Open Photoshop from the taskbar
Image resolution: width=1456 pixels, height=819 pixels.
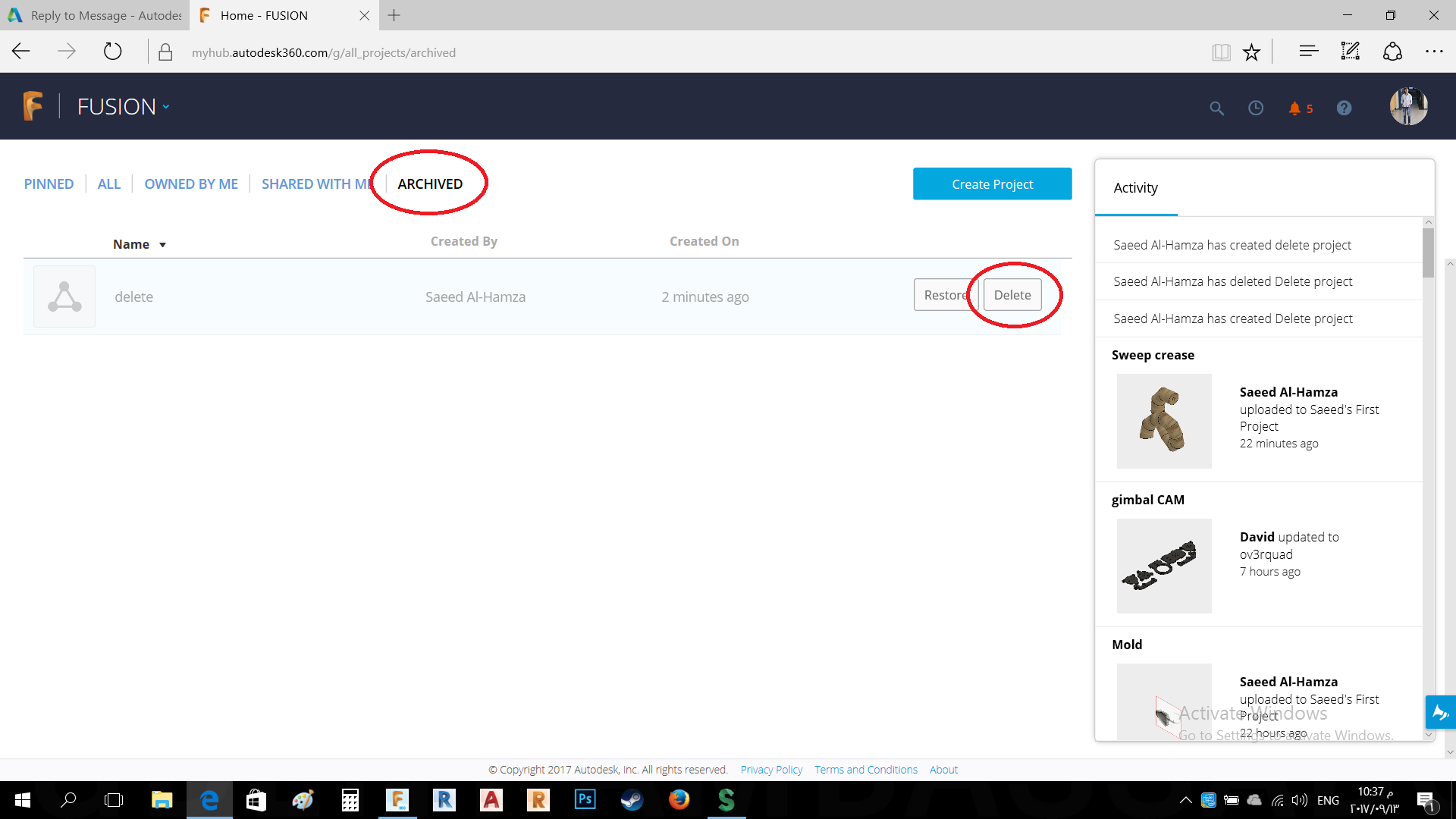(x=585, y=800)
